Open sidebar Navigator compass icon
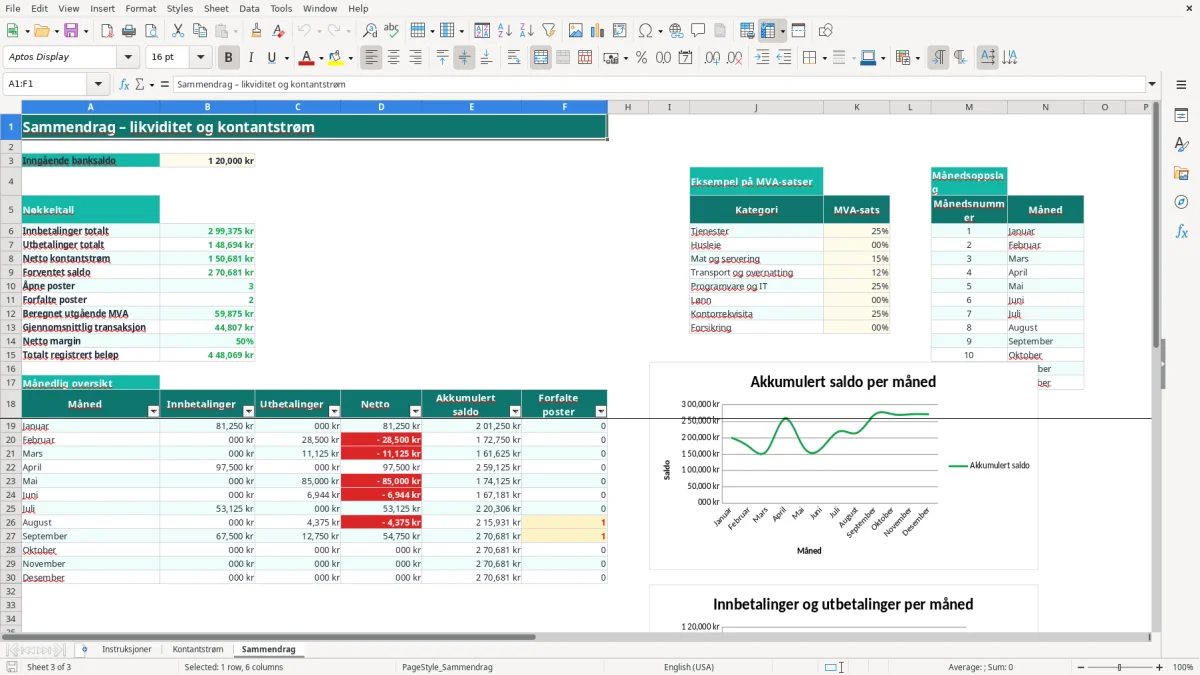Screen dimensions: 1200x675 click(1181, 202)
